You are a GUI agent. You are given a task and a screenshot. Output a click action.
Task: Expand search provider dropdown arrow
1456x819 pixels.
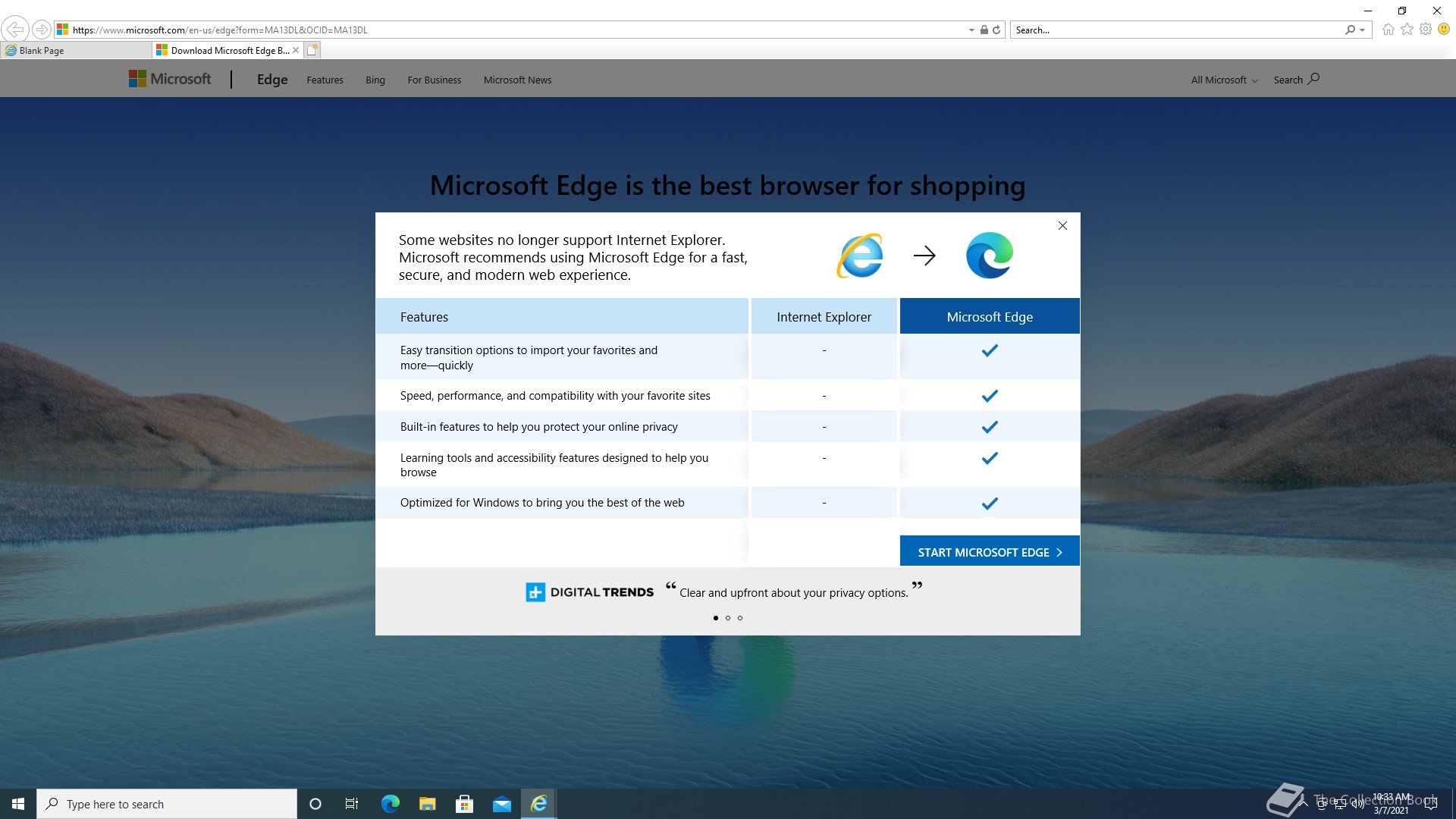point(1363,30)
